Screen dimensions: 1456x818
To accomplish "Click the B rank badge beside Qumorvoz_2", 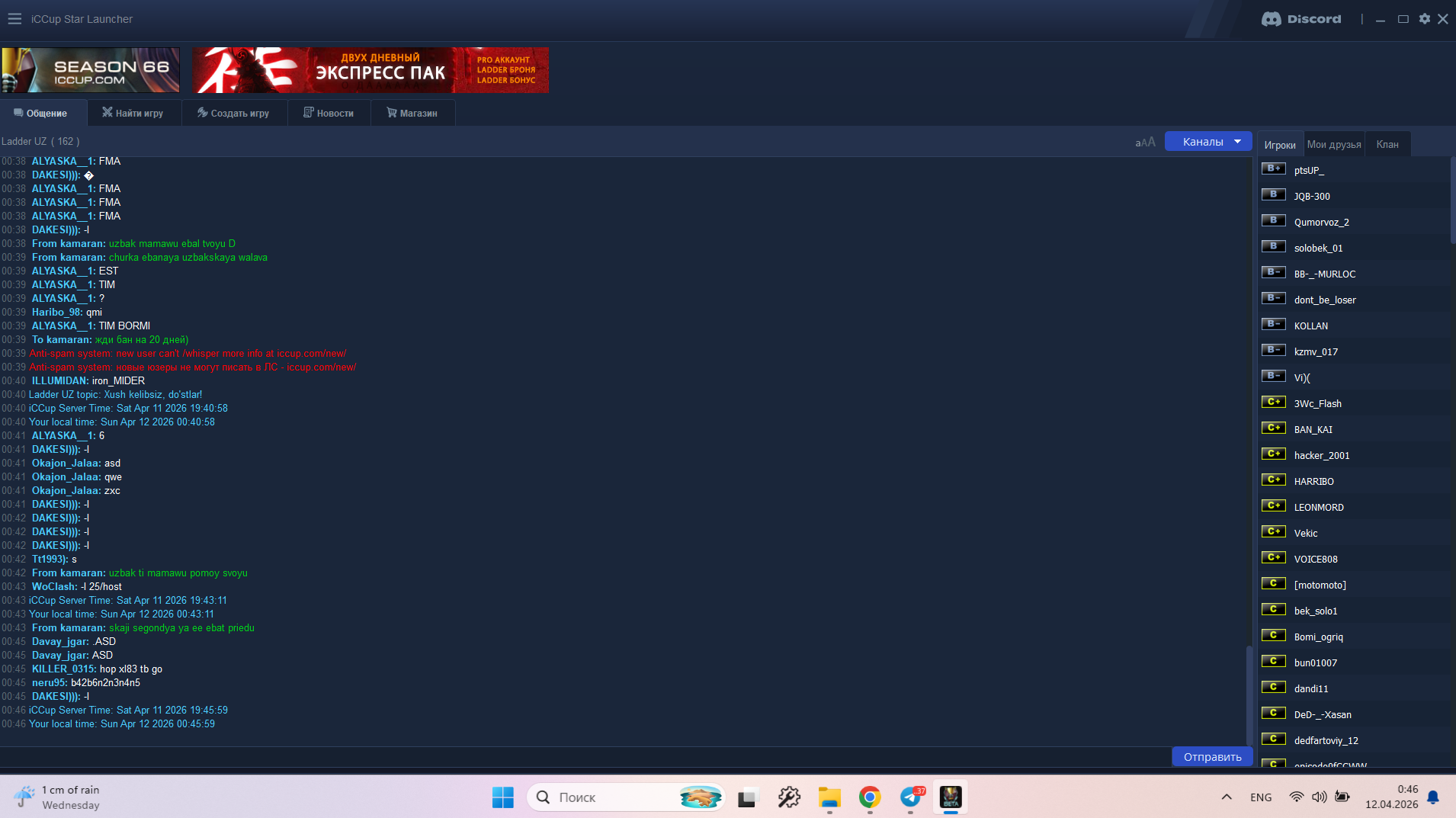I will tap(1274, 220).
